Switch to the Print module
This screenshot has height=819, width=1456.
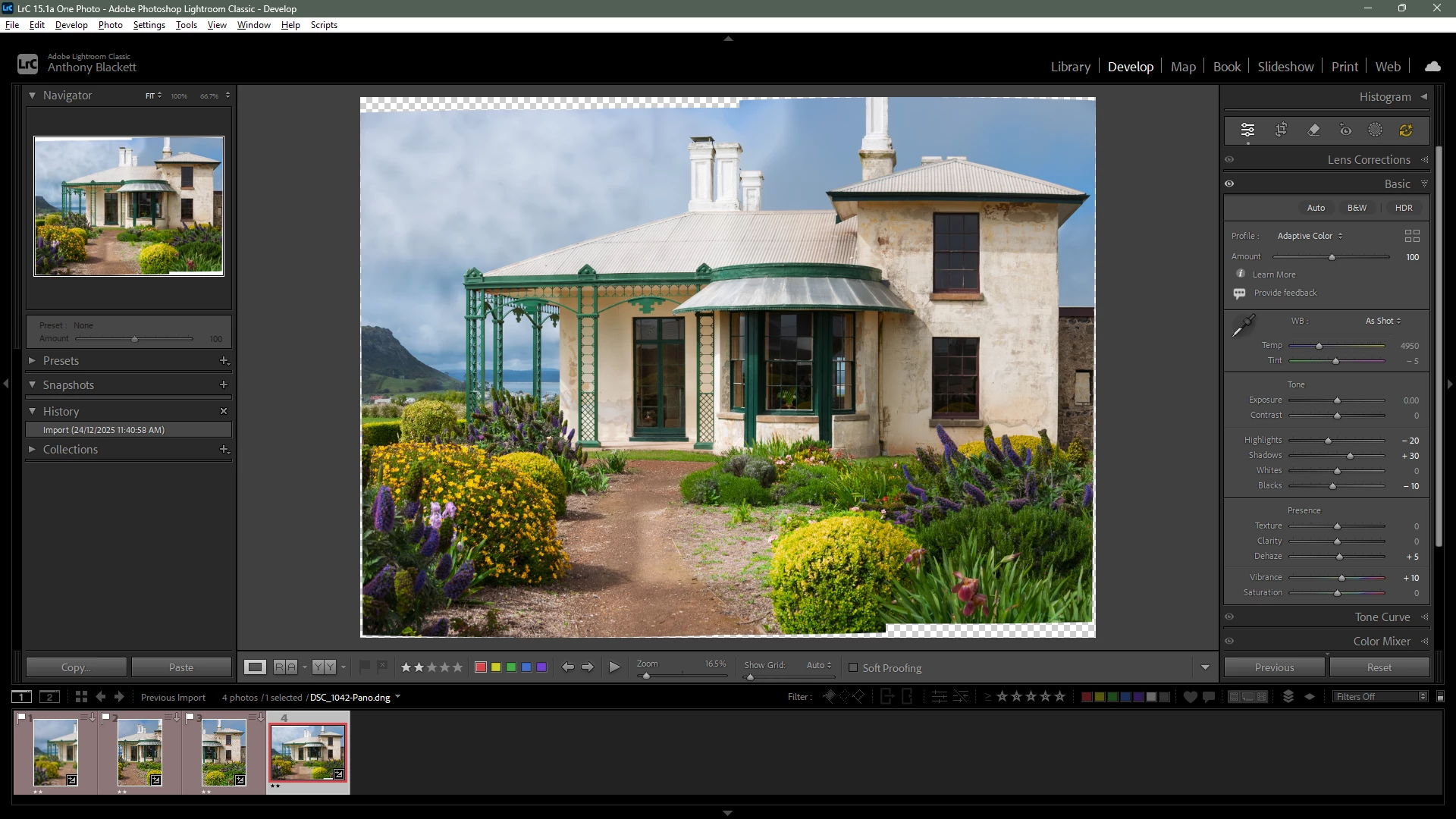click(x=1345, y=67)
